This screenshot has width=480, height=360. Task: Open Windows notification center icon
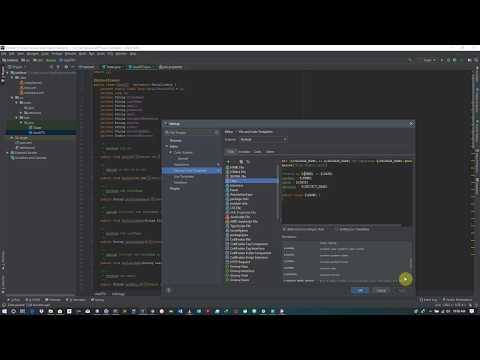(x=472, y=311)
